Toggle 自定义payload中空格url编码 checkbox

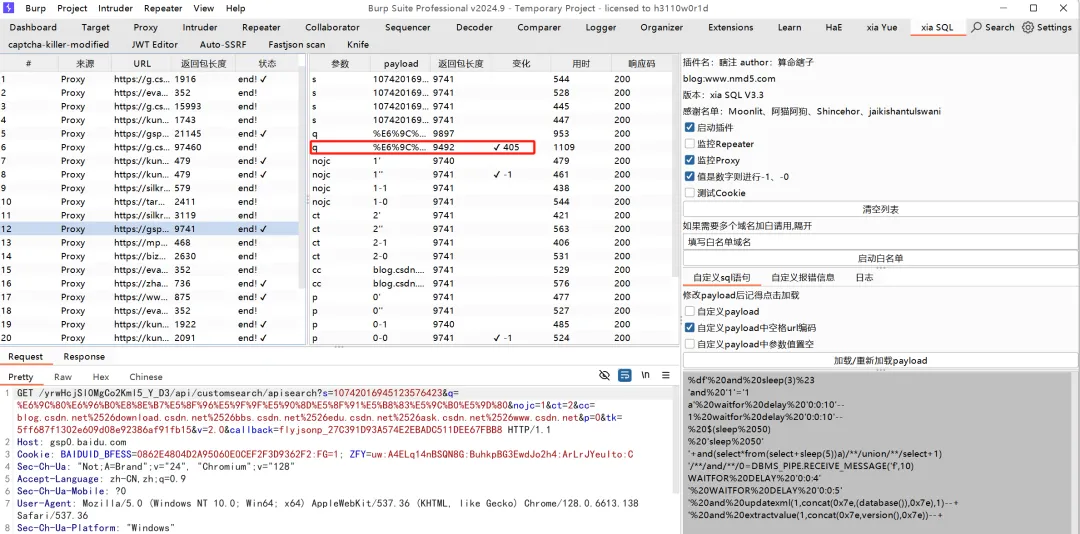(689, 328)
